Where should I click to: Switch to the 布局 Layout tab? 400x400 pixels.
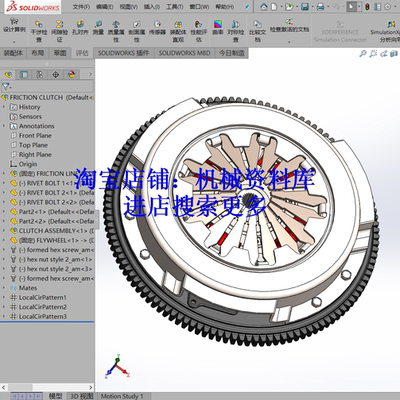coord(37,53)
